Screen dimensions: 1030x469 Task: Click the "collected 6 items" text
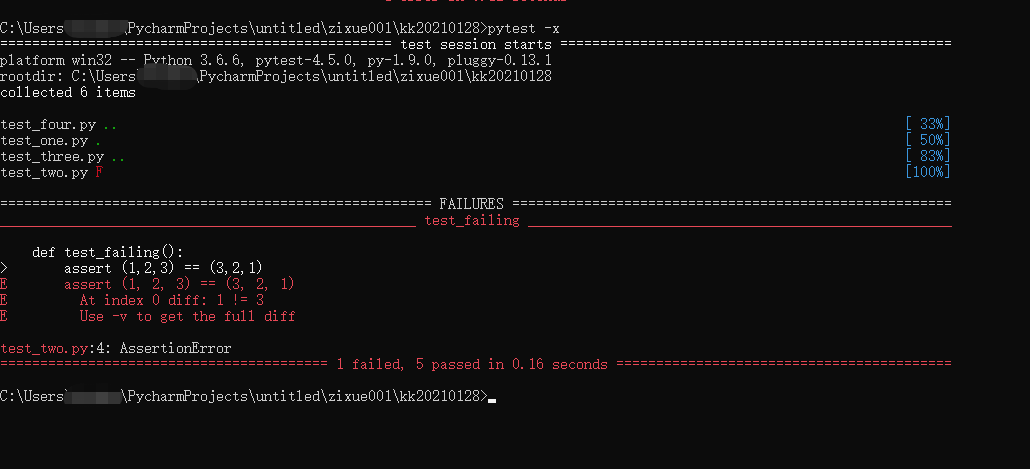pos(68,93)
